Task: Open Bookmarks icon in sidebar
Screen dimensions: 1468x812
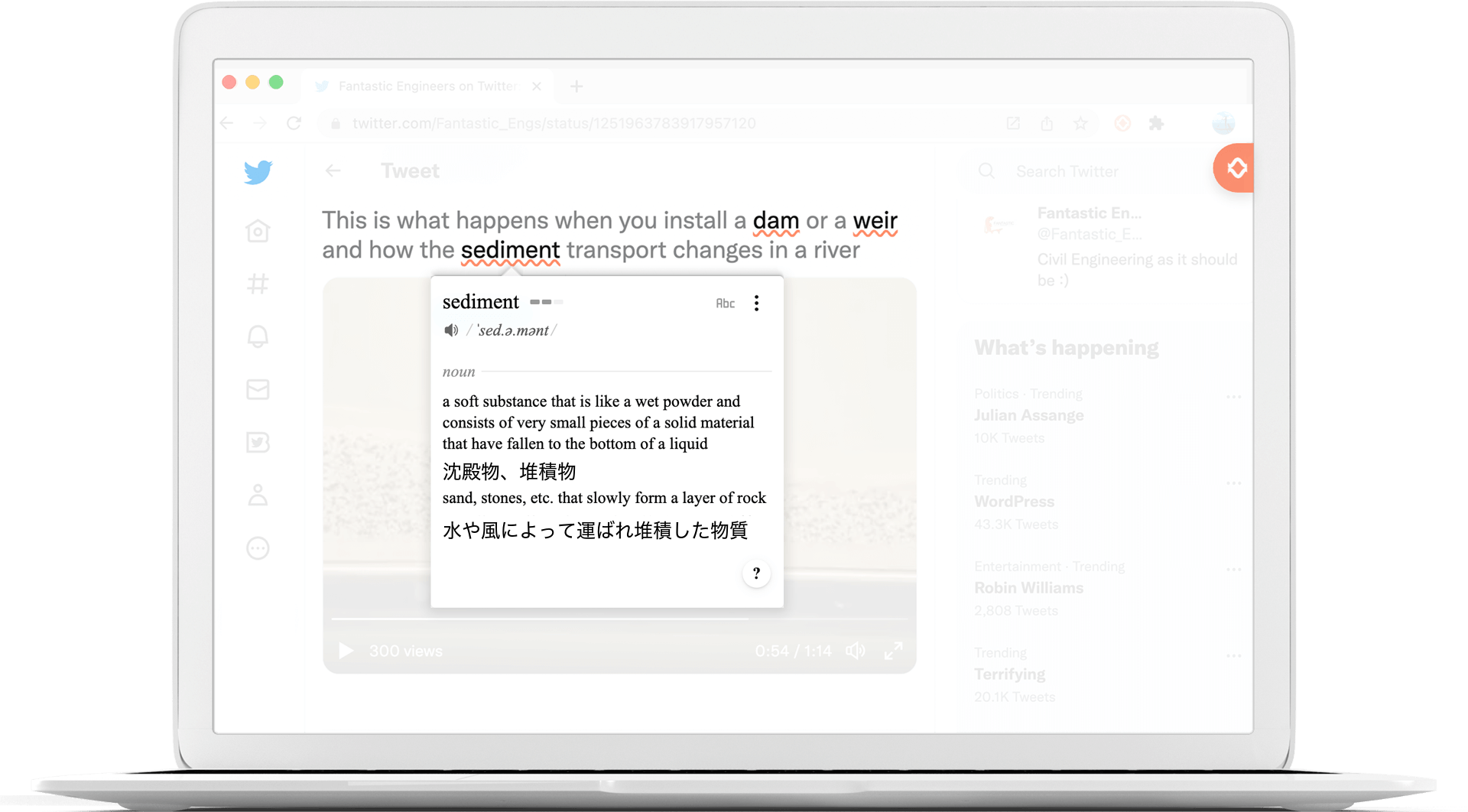Action: [x=258, y=442]
